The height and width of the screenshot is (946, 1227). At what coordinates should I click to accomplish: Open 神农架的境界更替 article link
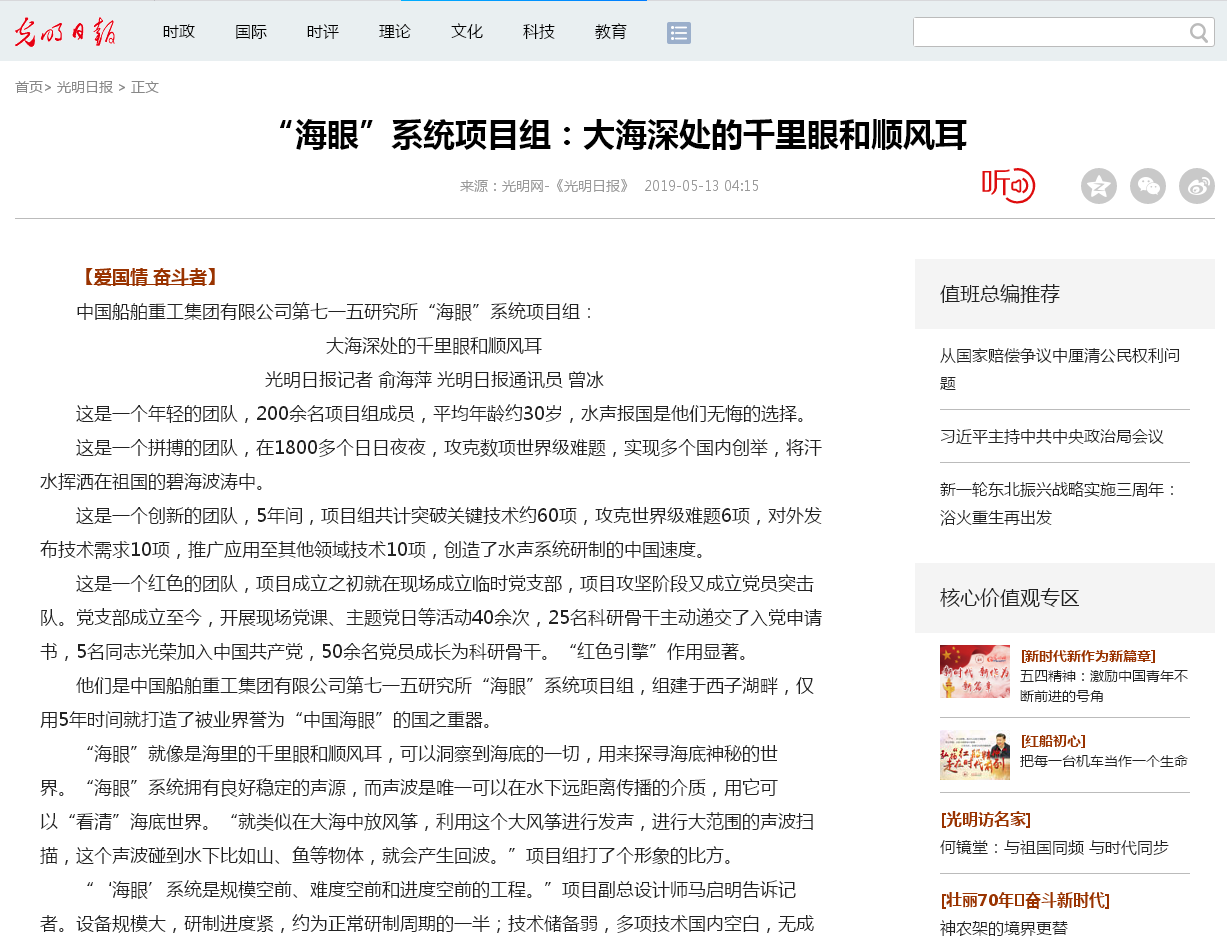(1004, 928)
